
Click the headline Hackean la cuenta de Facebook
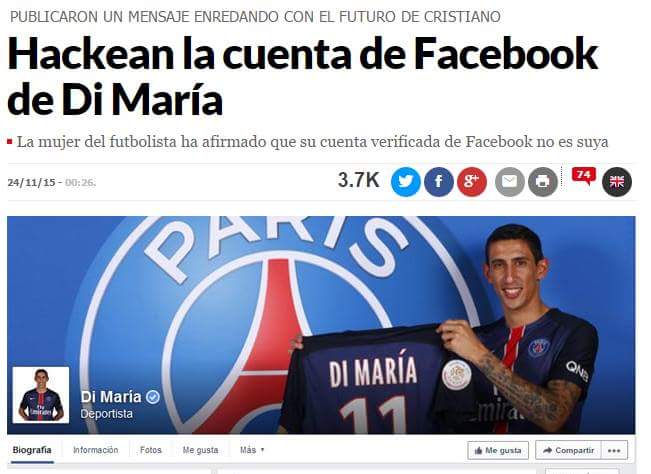(302, 55)
